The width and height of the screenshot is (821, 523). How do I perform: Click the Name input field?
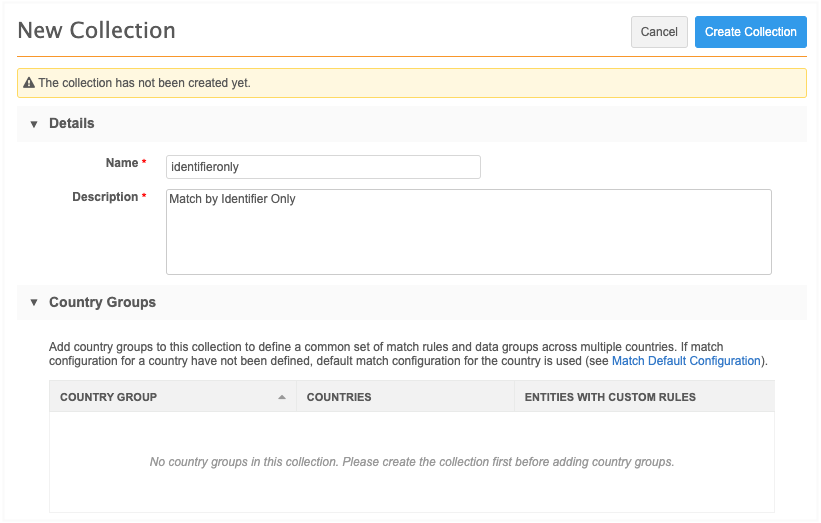323,167
